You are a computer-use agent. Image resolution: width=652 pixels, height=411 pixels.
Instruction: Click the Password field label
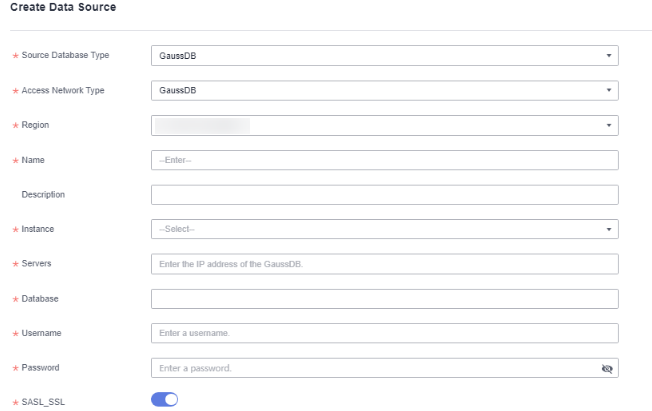(40, 368)
